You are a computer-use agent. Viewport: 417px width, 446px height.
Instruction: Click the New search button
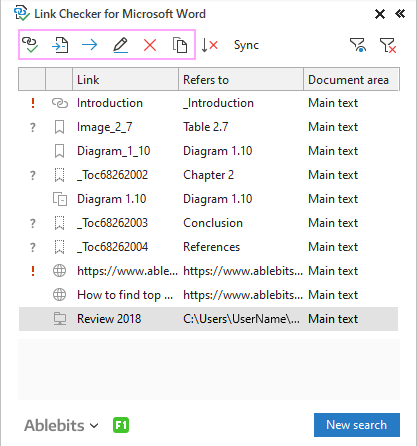(357, 425)
